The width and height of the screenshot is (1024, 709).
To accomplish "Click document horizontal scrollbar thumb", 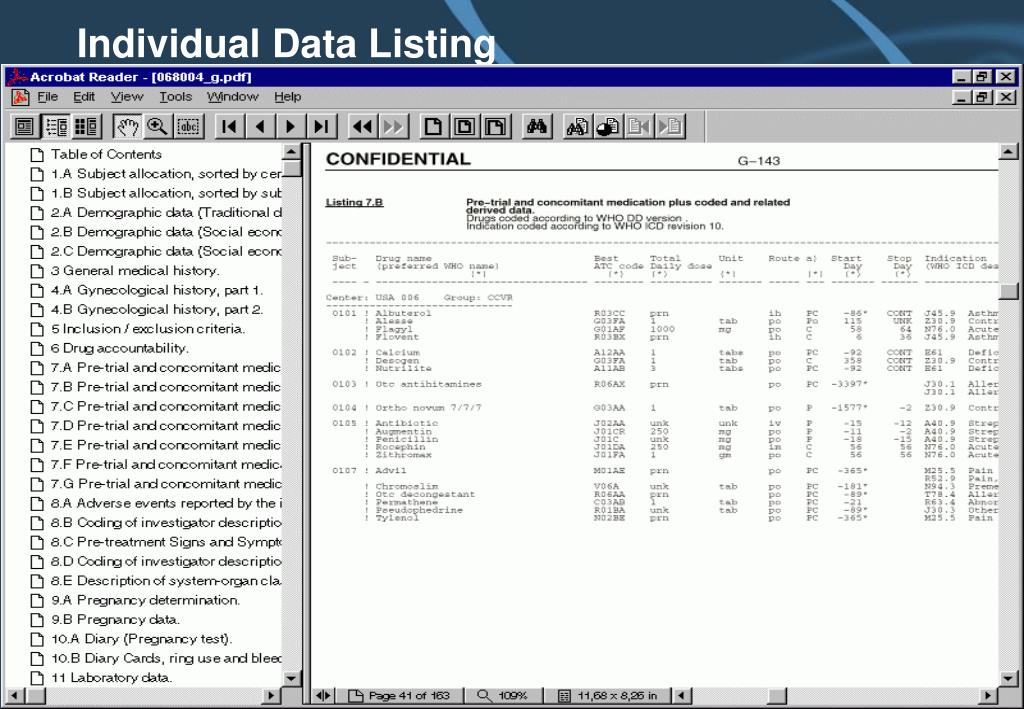I will (776, 696).
